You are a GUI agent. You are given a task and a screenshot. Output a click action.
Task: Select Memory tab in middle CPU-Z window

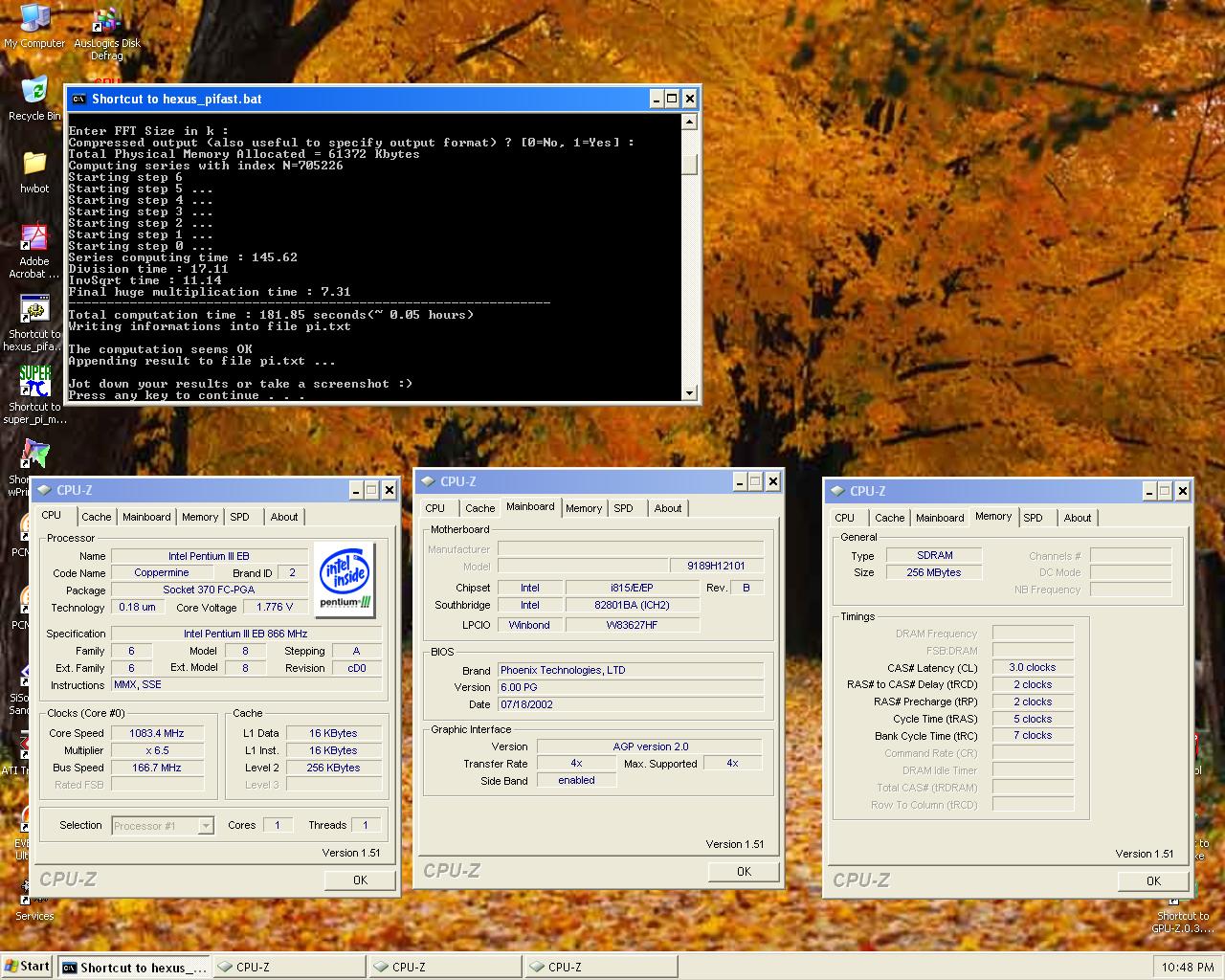[x=584, y=508]
